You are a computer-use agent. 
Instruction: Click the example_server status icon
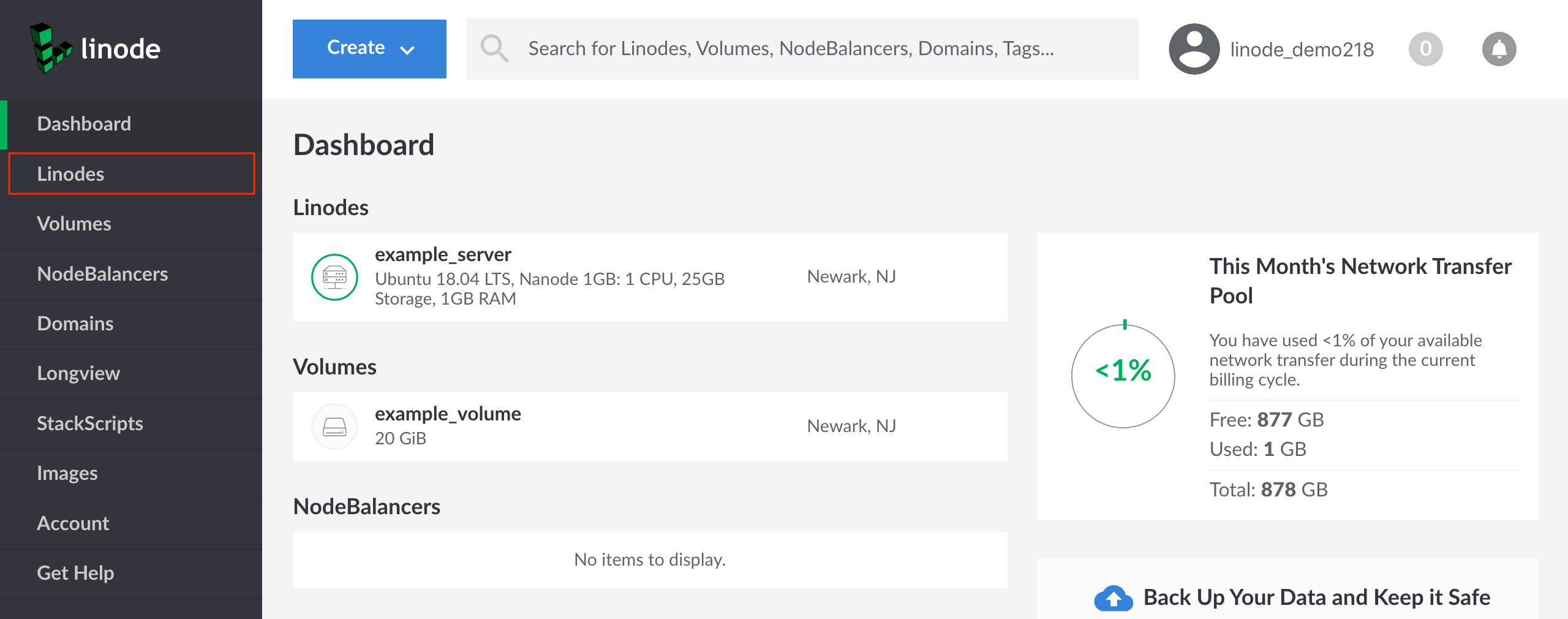click(334, 277)
